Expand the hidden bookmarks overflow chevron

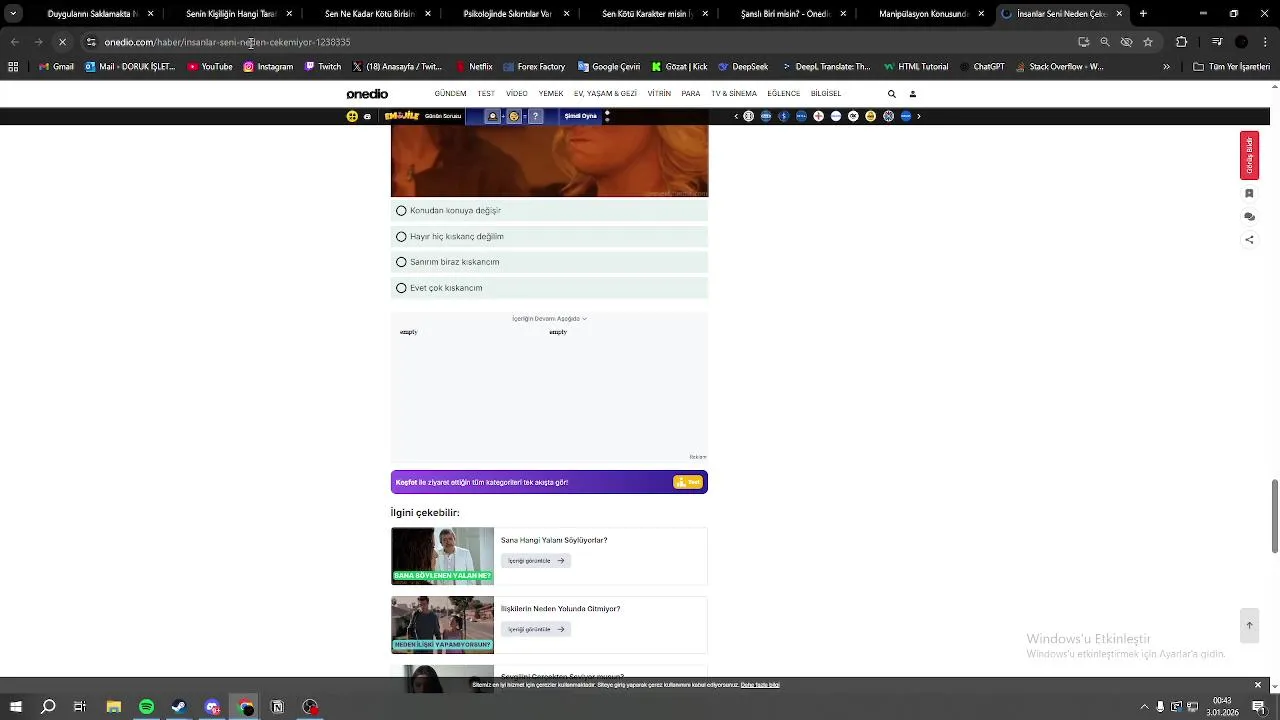(1166, 67)
